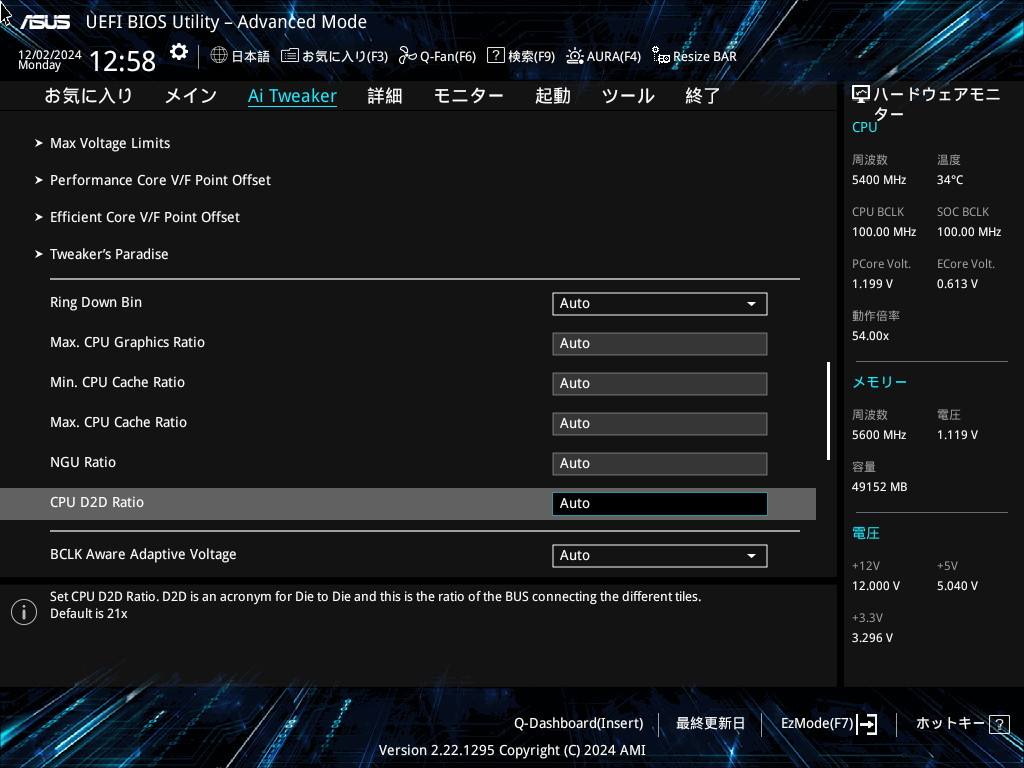The width and height of the screenshot is (1024, 768).
Task: Open BCLK Aware Adaptive Voltage dropdown
Action: click(x=660, y=556)
